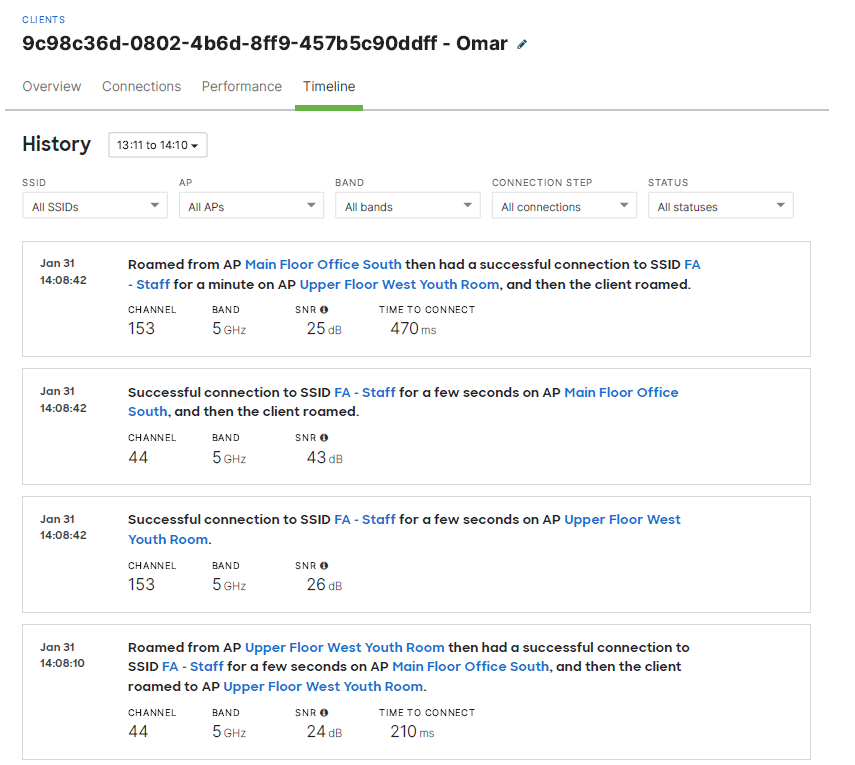Go to the CLIENTS breadcrumb link
The image size is (855, 765).
click(44, 20)
